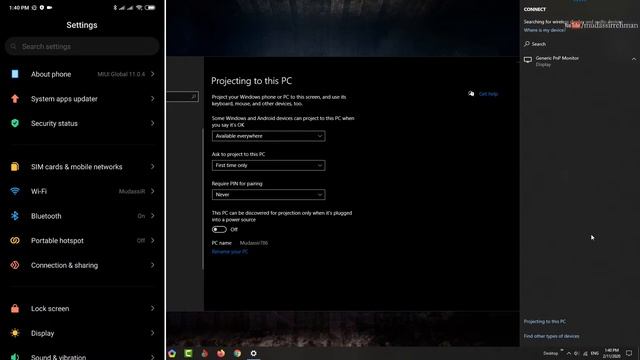This screenshot has width=640, height=360.
Task: Open the Action Center notification icon
Action: pyautogui.click(x=629, y=353)
